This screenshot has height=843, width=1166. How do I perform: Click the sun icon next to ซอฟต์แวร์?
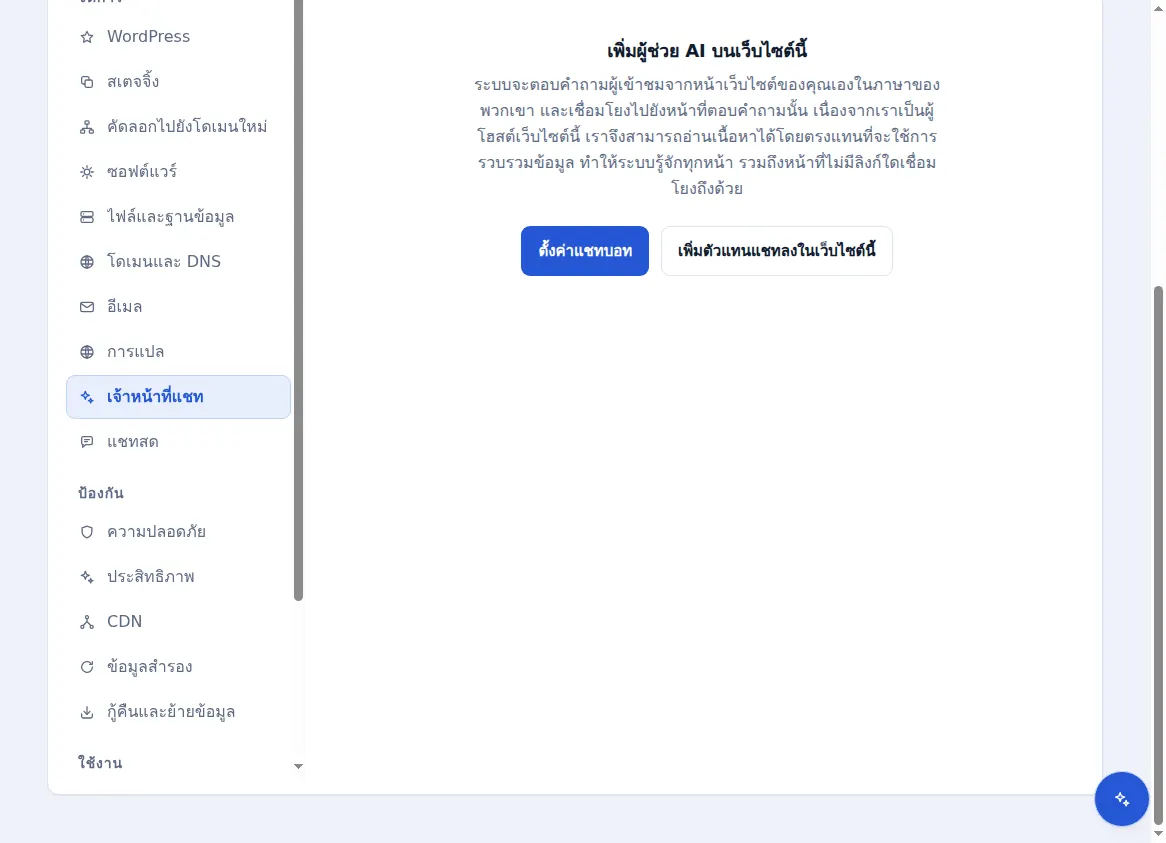pos(87,172)
